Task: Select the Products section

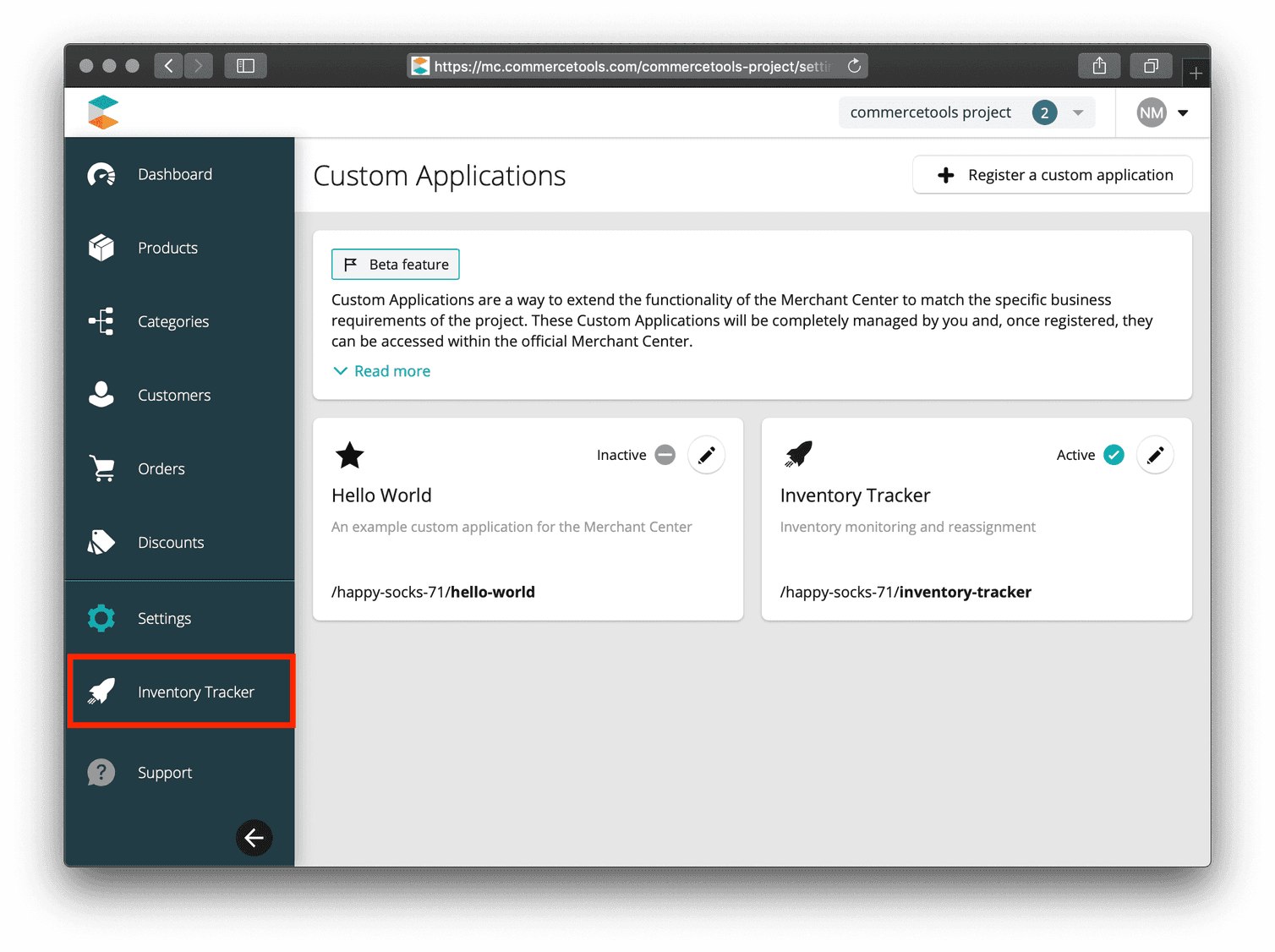Action: pyautogui.click(x=167, y=248)
